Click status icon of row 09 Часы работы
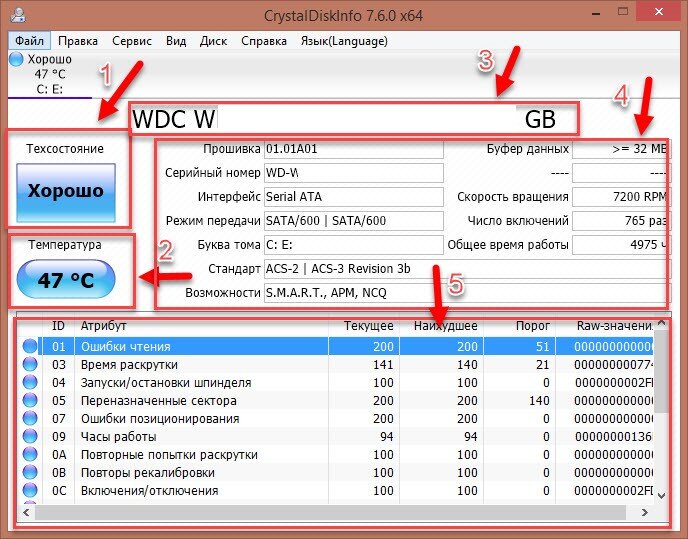Image resolution: width=688 pixels, height=539 pixels. click(30, 436)
